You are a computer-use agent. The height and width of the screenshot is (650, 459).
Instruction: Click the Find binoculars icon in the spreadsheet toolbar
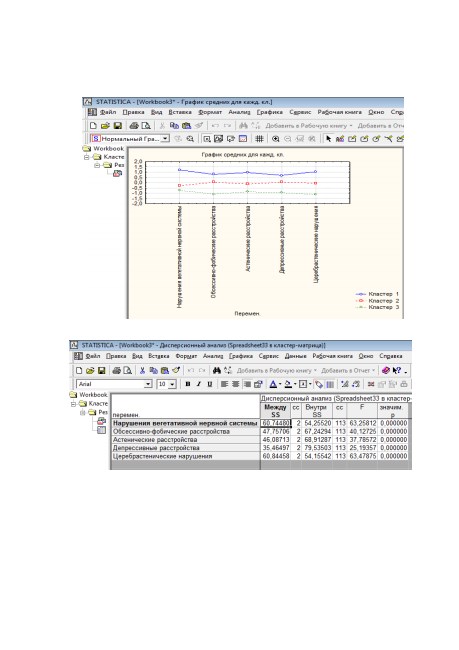pos(216,370)
